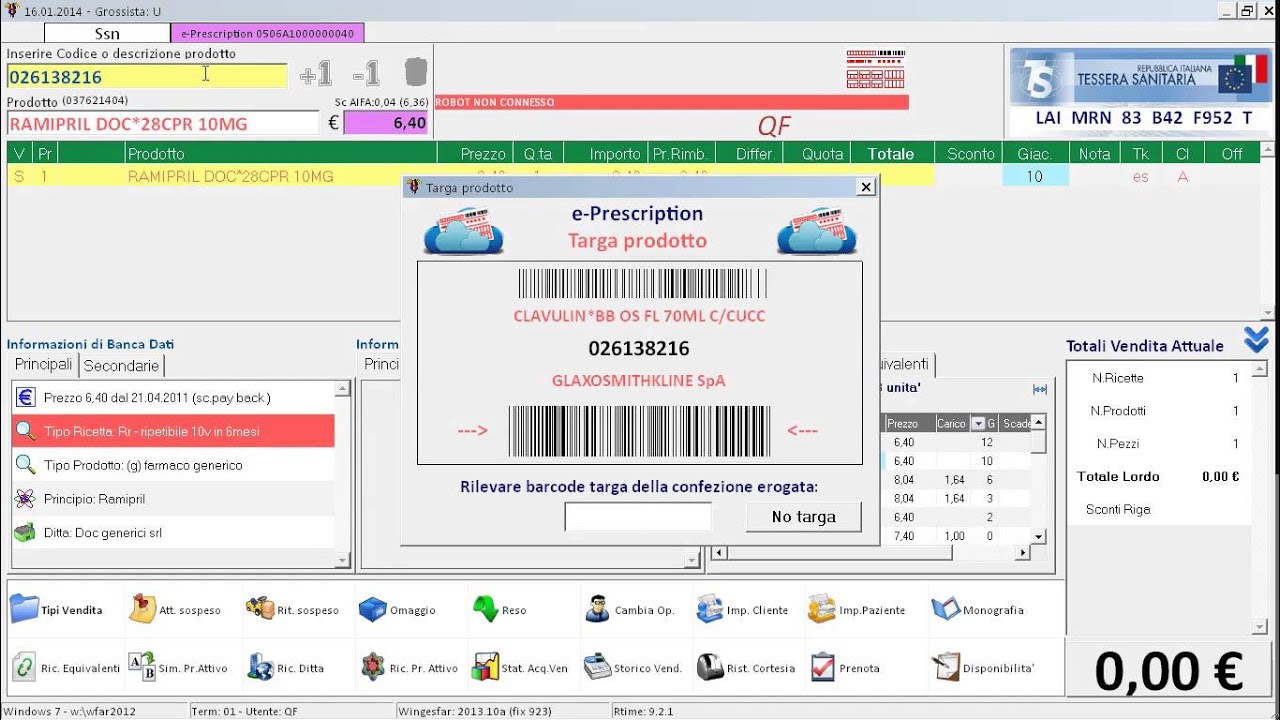Click the Carico column header
Viewport: 1280px width, 720px height.
[x=951, y=424]
